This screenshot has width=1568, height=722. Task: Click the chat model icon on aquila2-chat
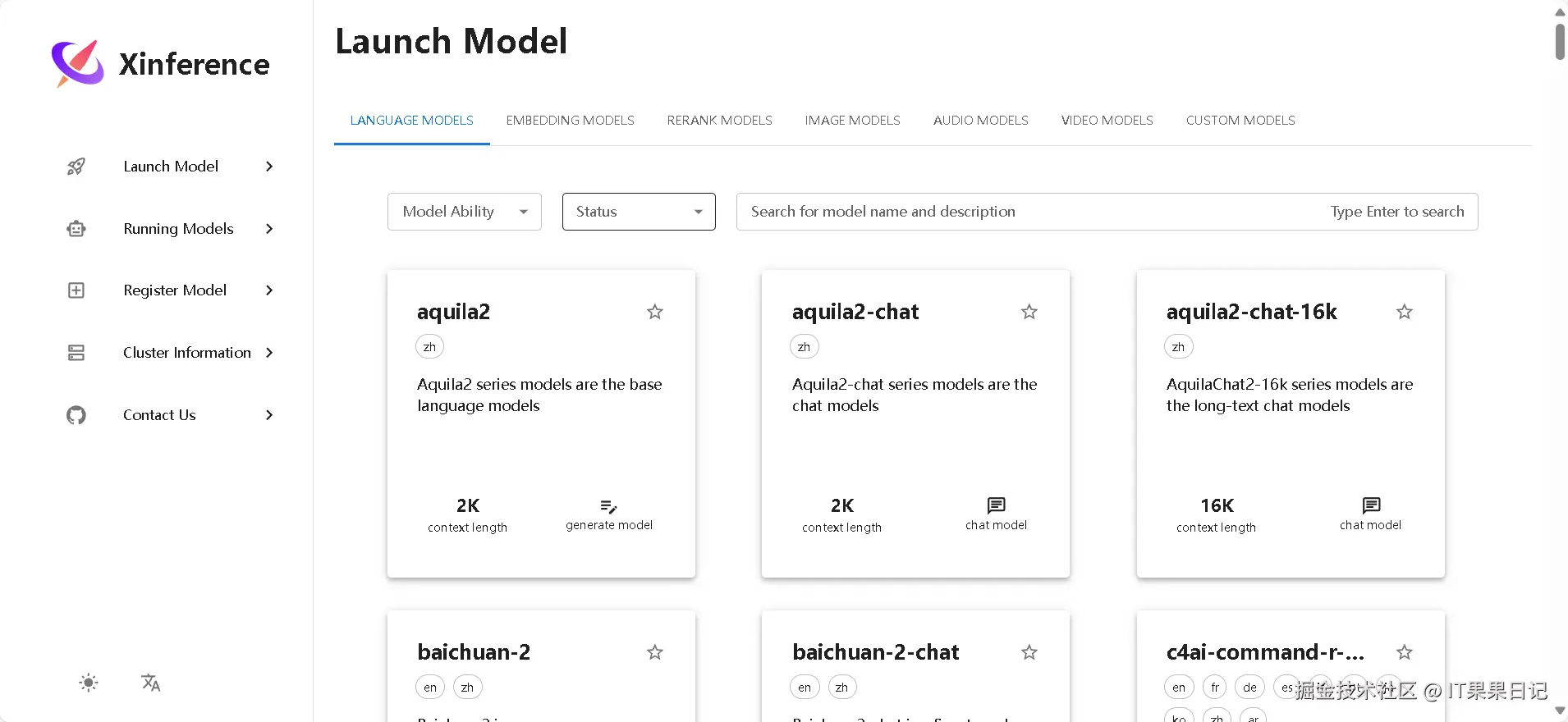[x=996, y=505]
